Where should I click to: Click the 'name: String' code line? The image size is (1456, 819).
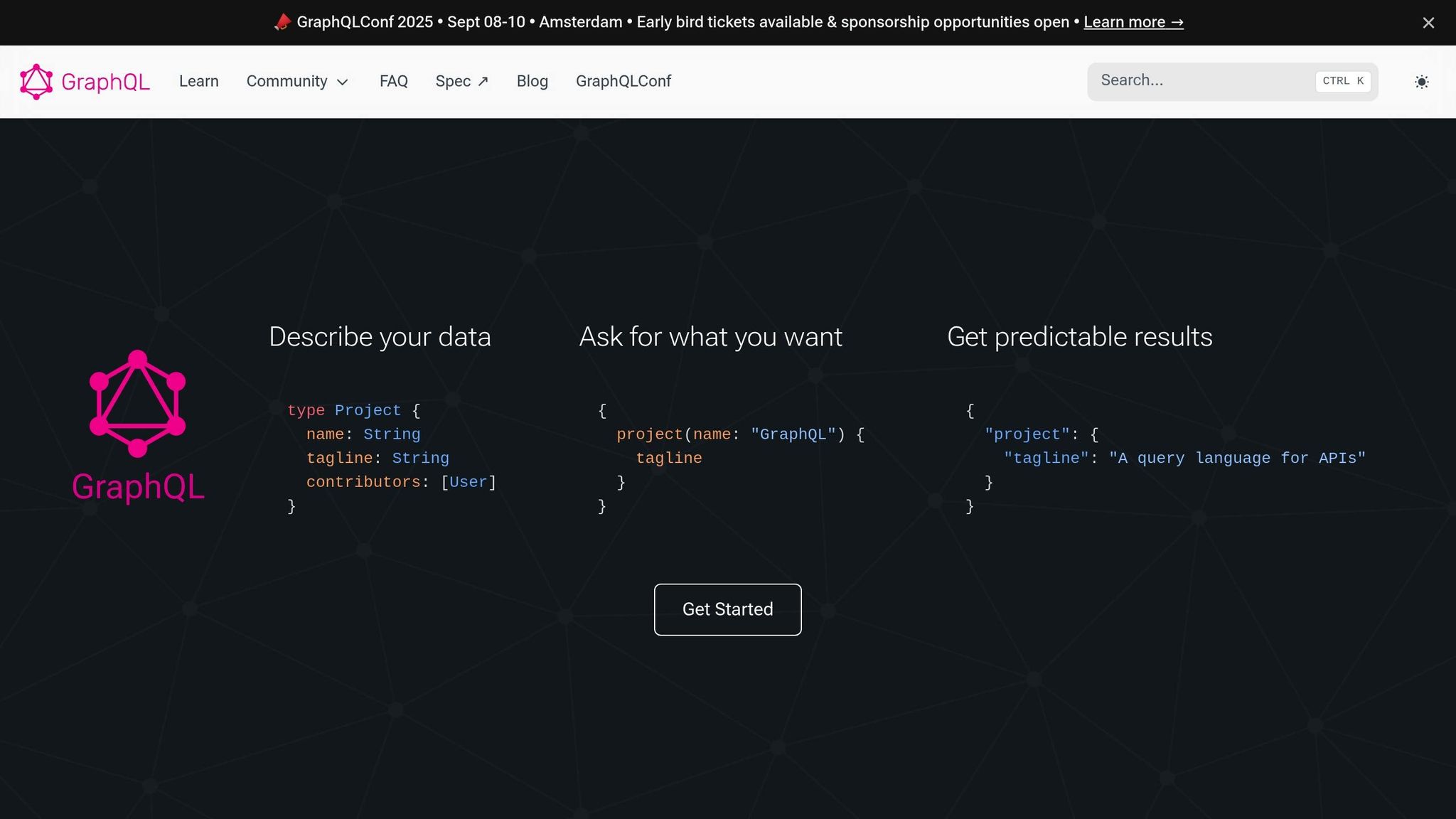(363, 434)
